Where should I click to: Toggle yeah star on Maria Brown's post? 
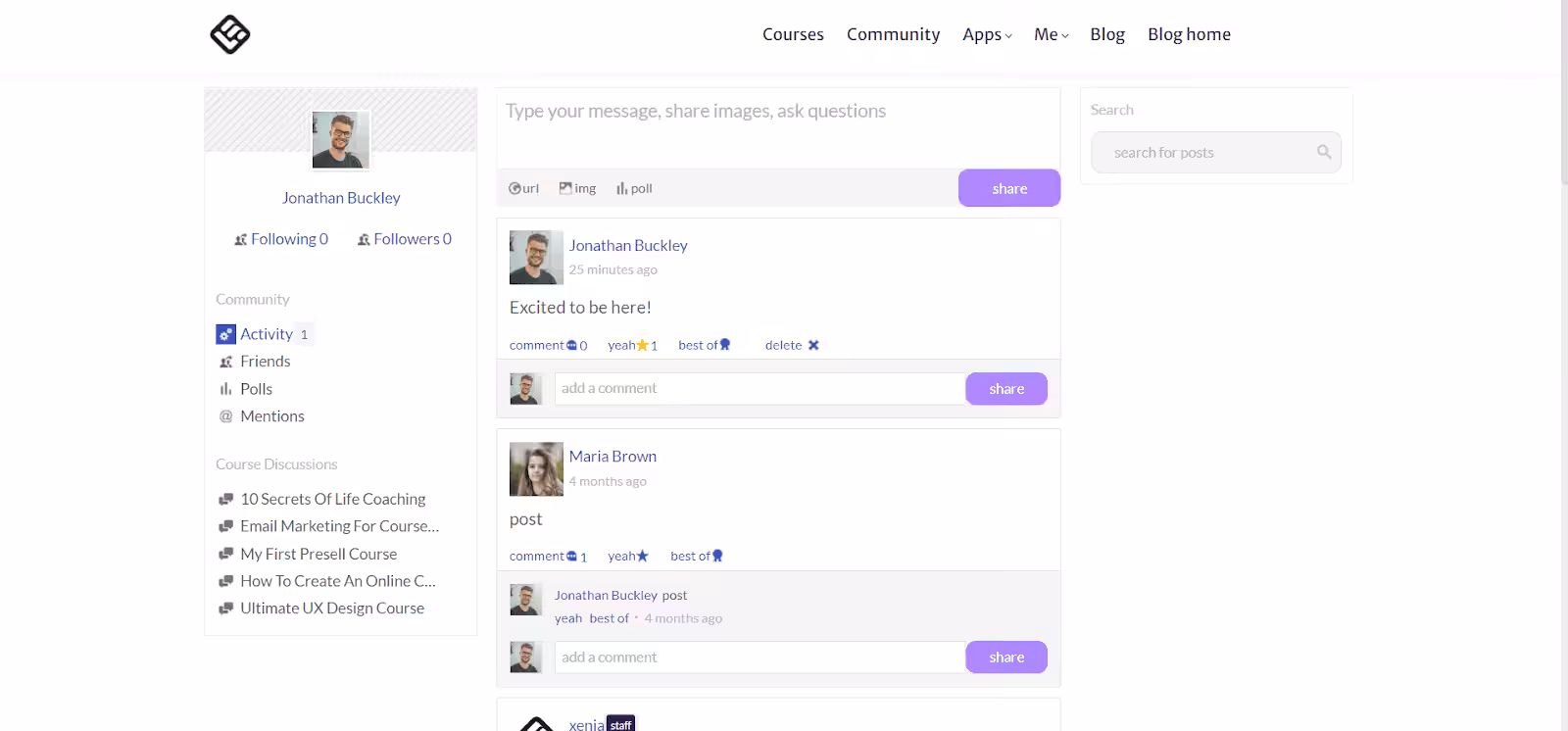pyautogui.click(x=642, y=556)
